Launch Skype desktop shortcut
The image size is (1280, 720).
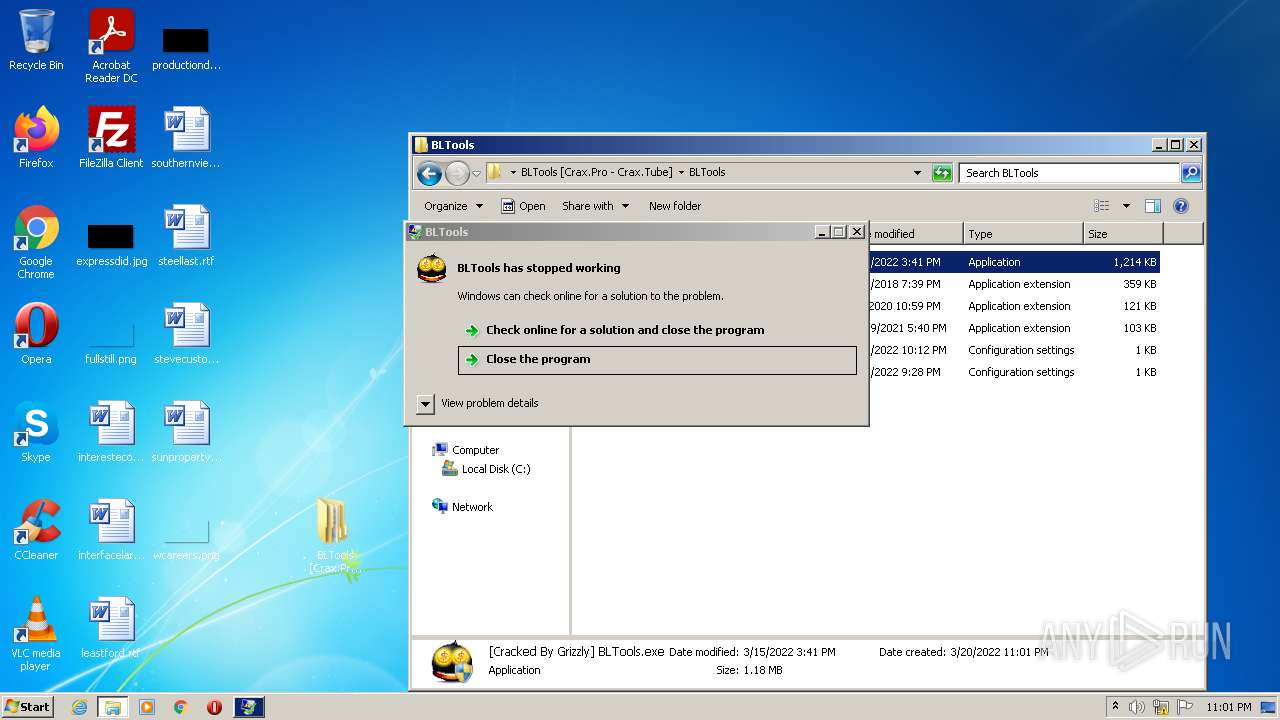point(36,432)
